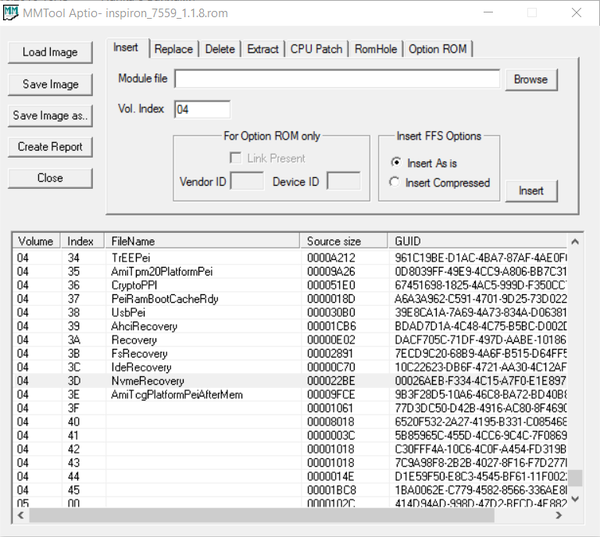Image resolution: width=600 pixels, height=537 pixels.
Task: Select the UsbPei row
Action: point(290,313)
